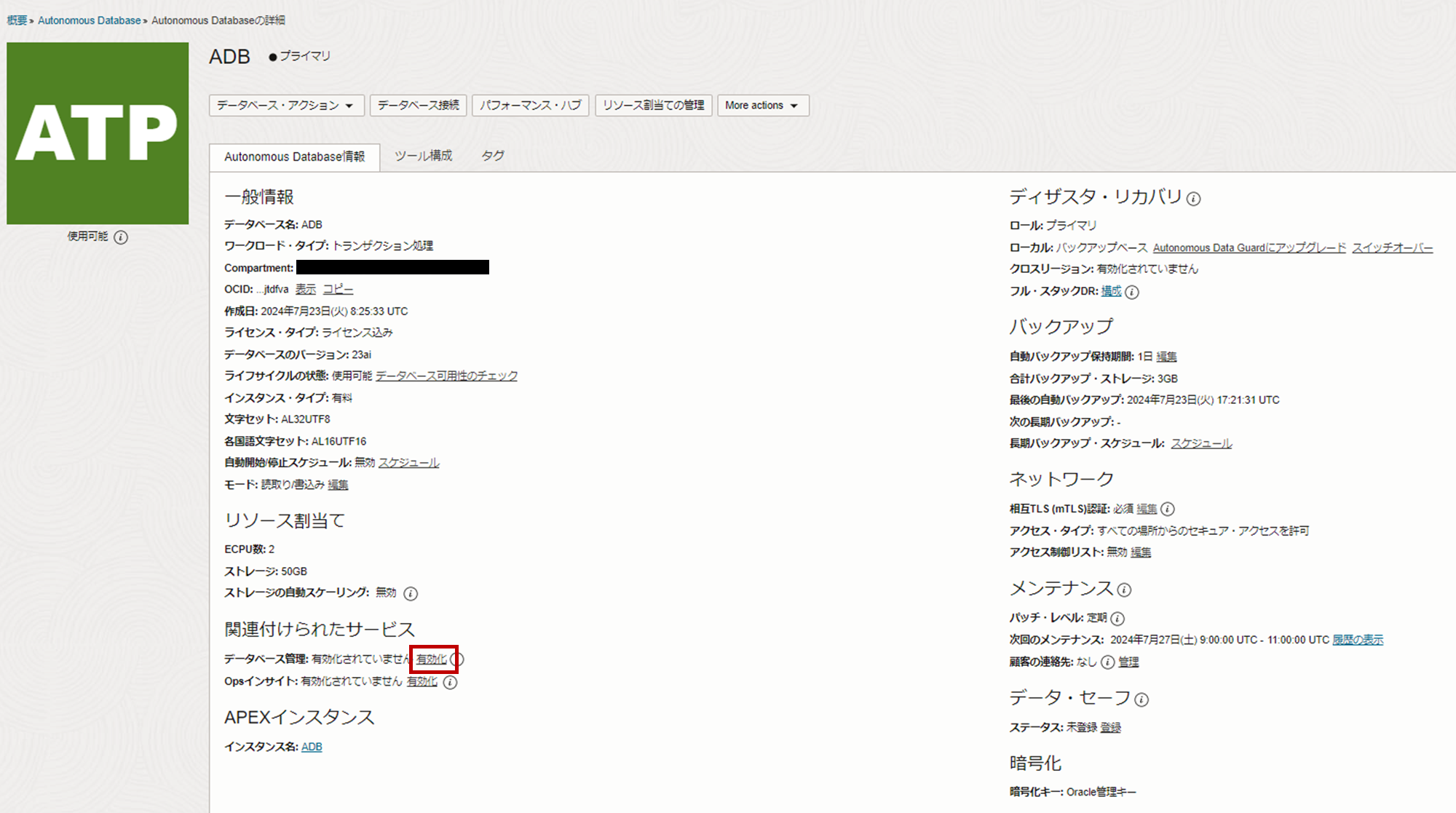Viewport: 1456px width, 813px height.
Task: Click 文字セット value AL32UTF8
Action: point(306,419)
